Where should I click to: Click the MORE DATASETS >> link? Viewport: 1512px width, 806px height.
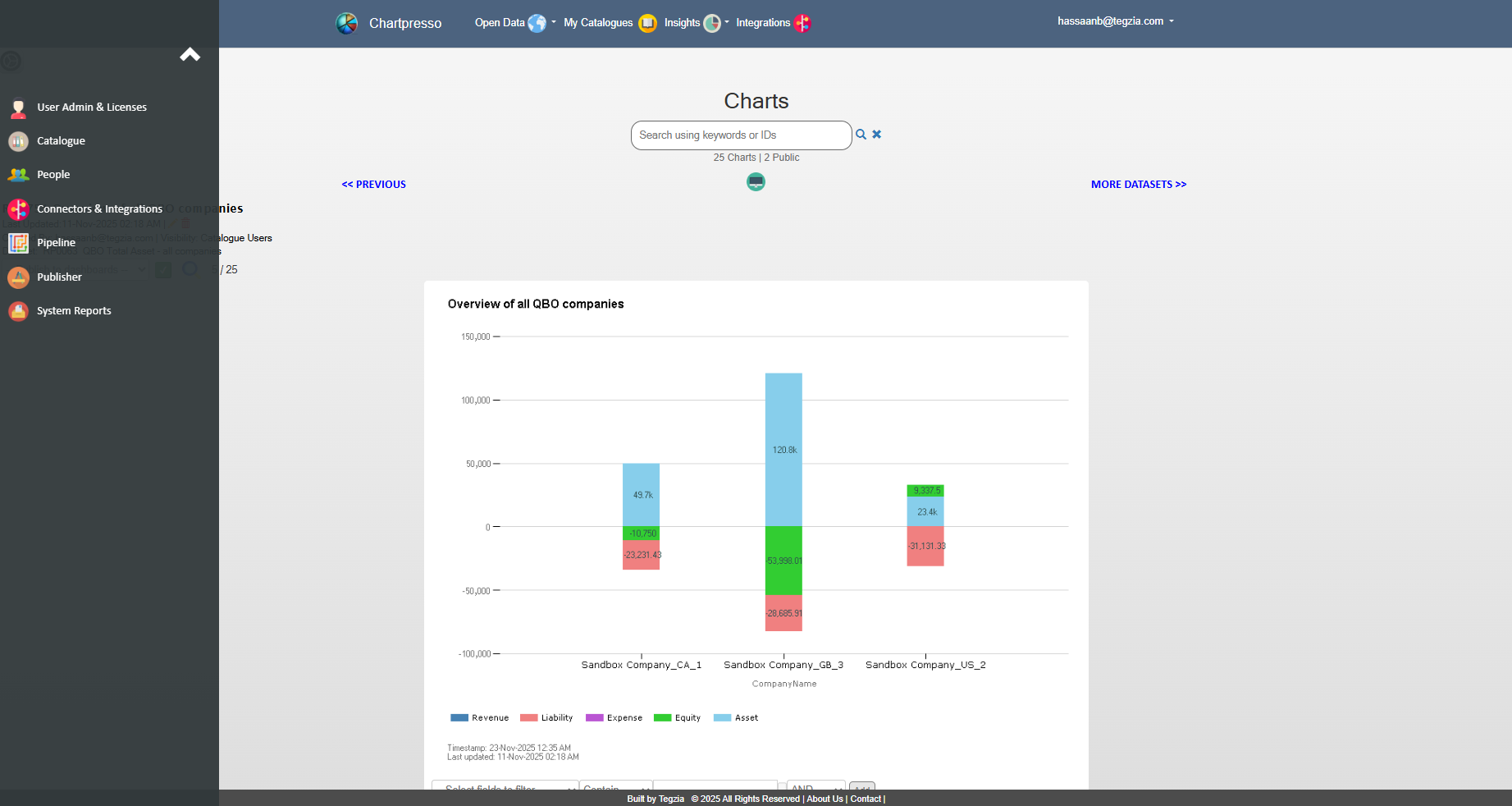1138,185
